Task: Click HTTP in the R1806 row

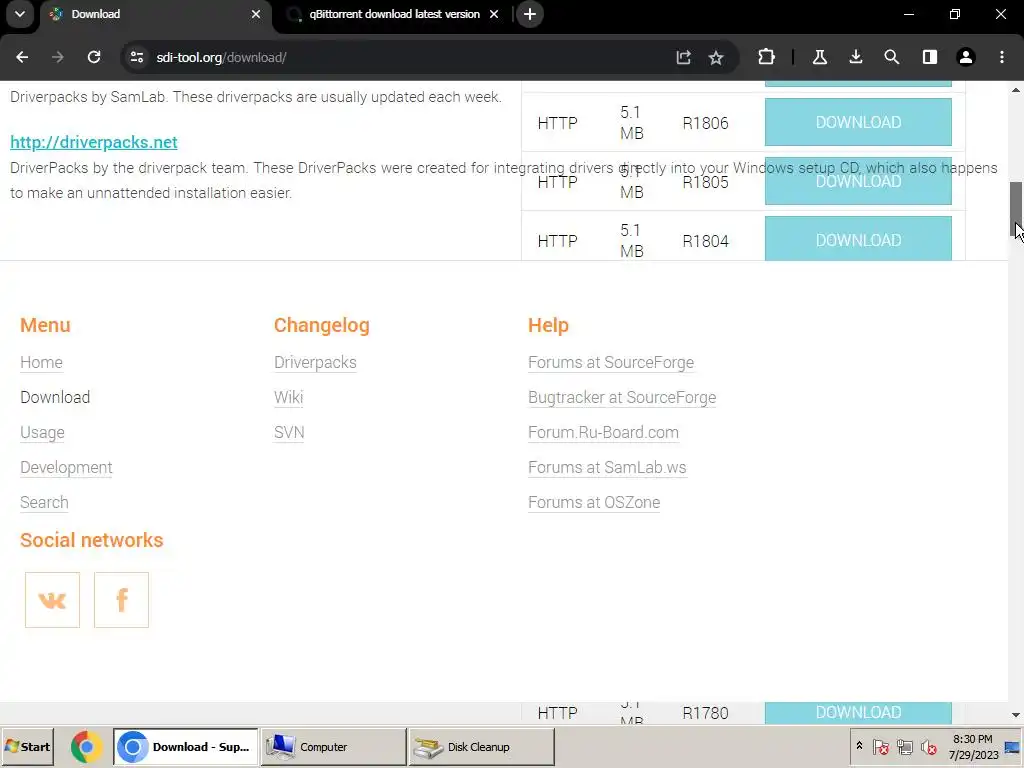Action: tap(557, 123)
